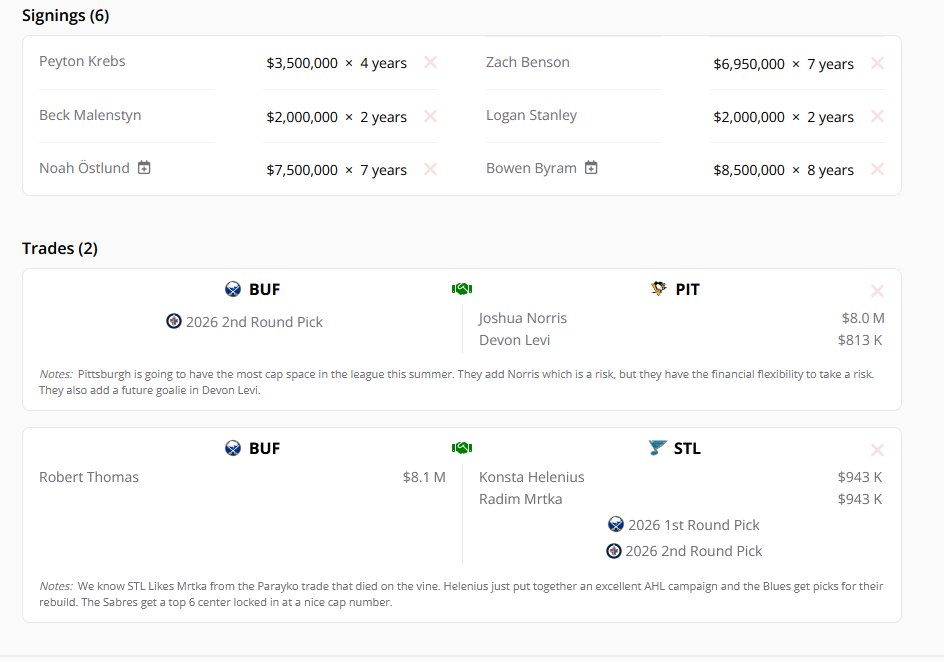Click the $7,500,000 × 7 years contract
This screenshot has height=662, width=944.
coord(337,170)
